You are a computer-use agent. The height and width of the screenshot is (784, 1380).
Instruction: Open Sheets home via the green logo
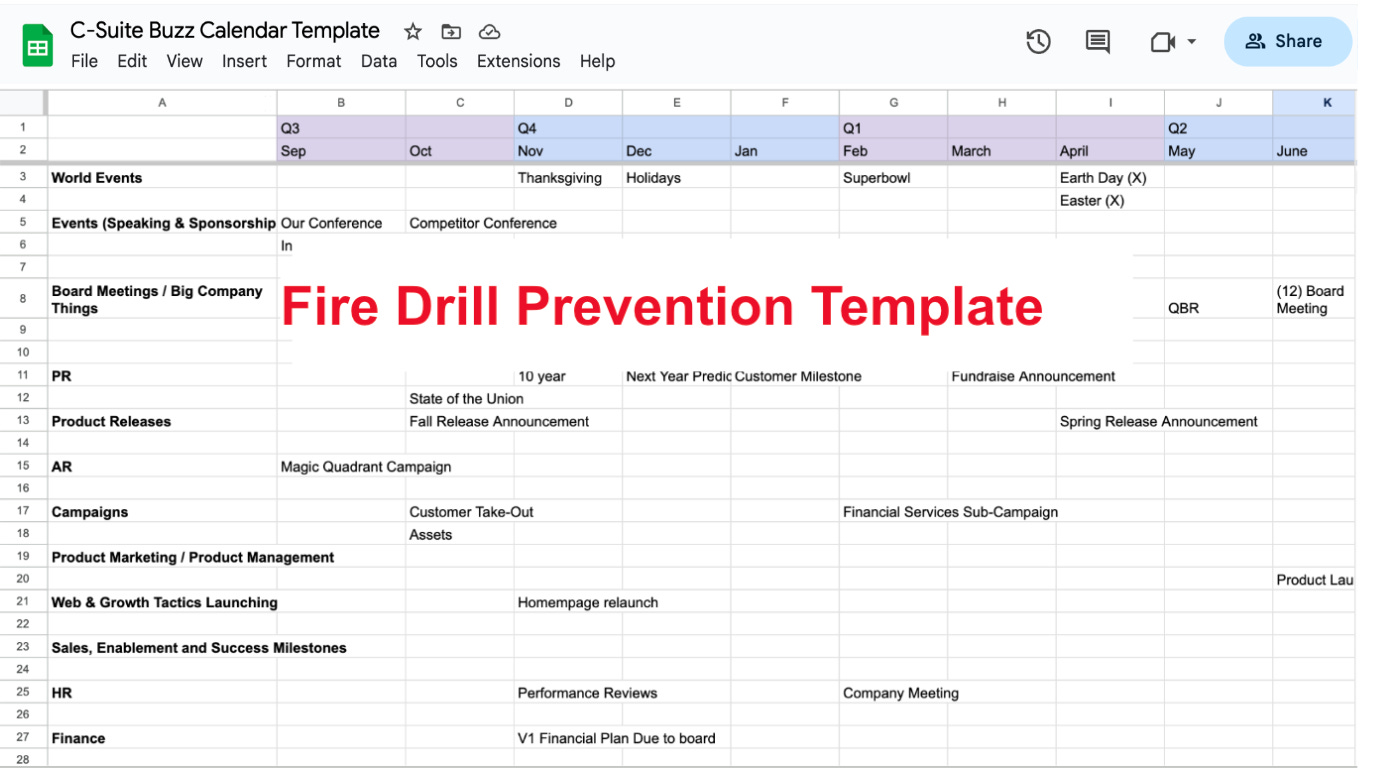38,42
